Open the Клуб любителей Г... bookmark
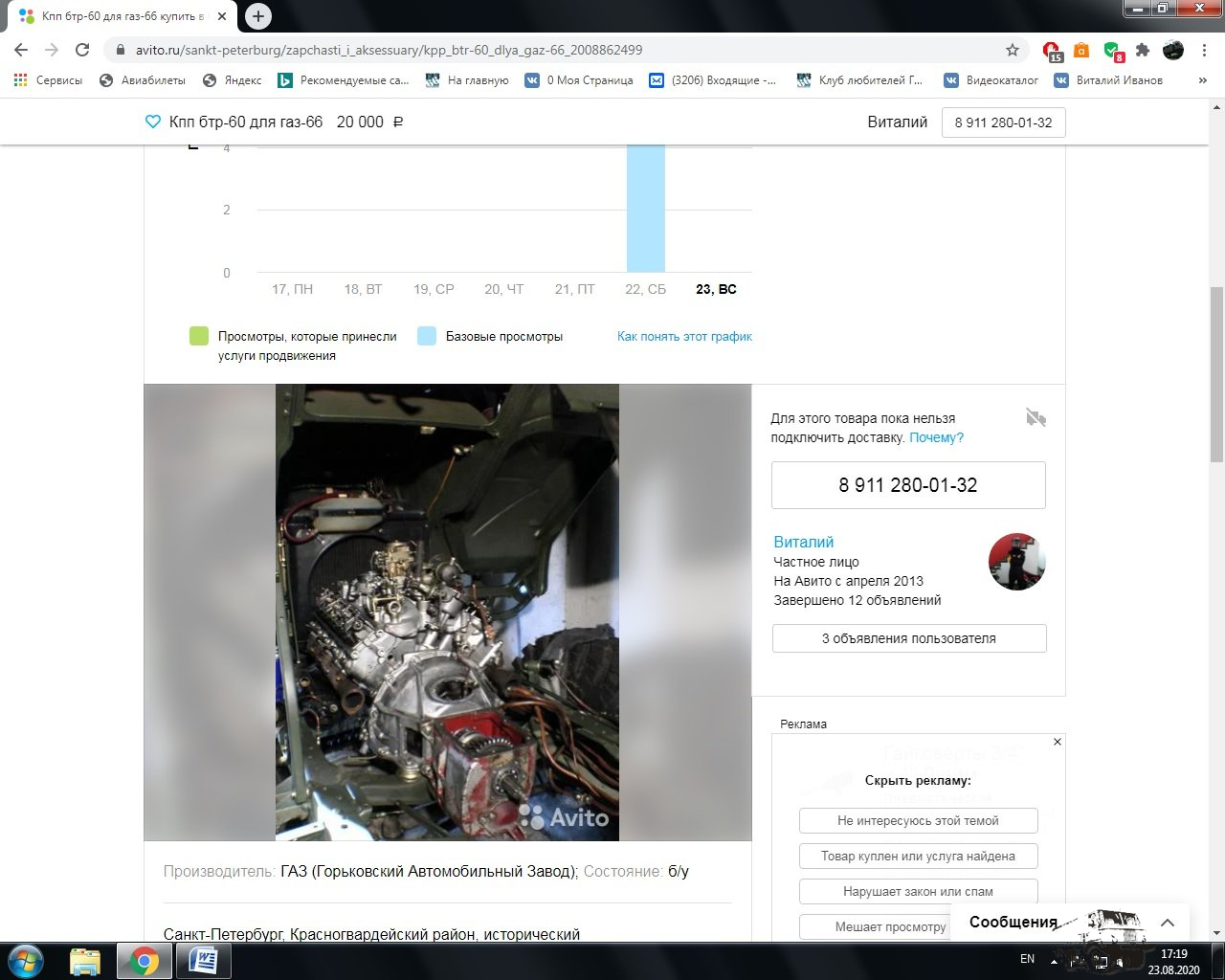 859,80
